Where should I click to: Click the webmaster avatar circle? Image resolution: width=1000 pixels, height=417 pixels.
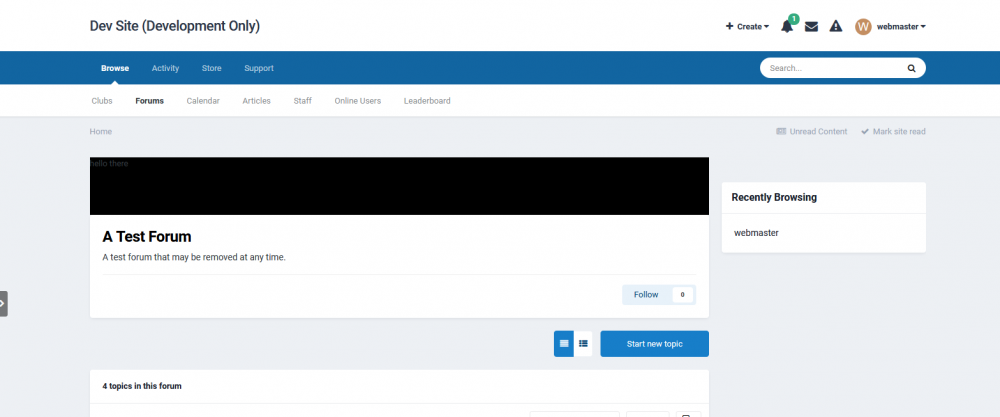863,26
